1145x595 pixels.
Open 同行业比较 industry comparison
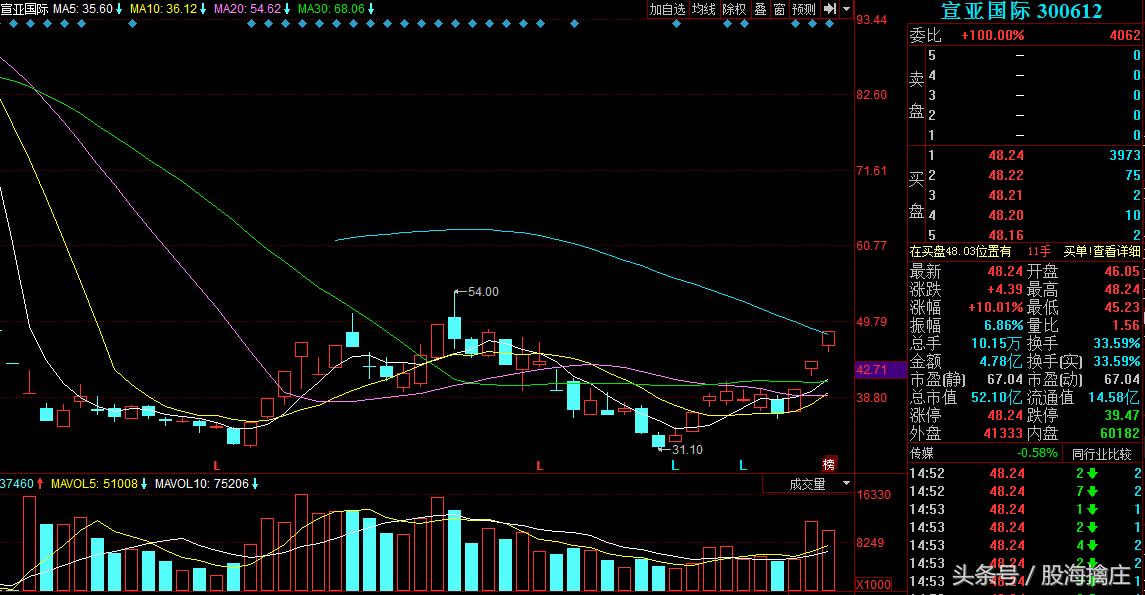tap(1100, 453)
